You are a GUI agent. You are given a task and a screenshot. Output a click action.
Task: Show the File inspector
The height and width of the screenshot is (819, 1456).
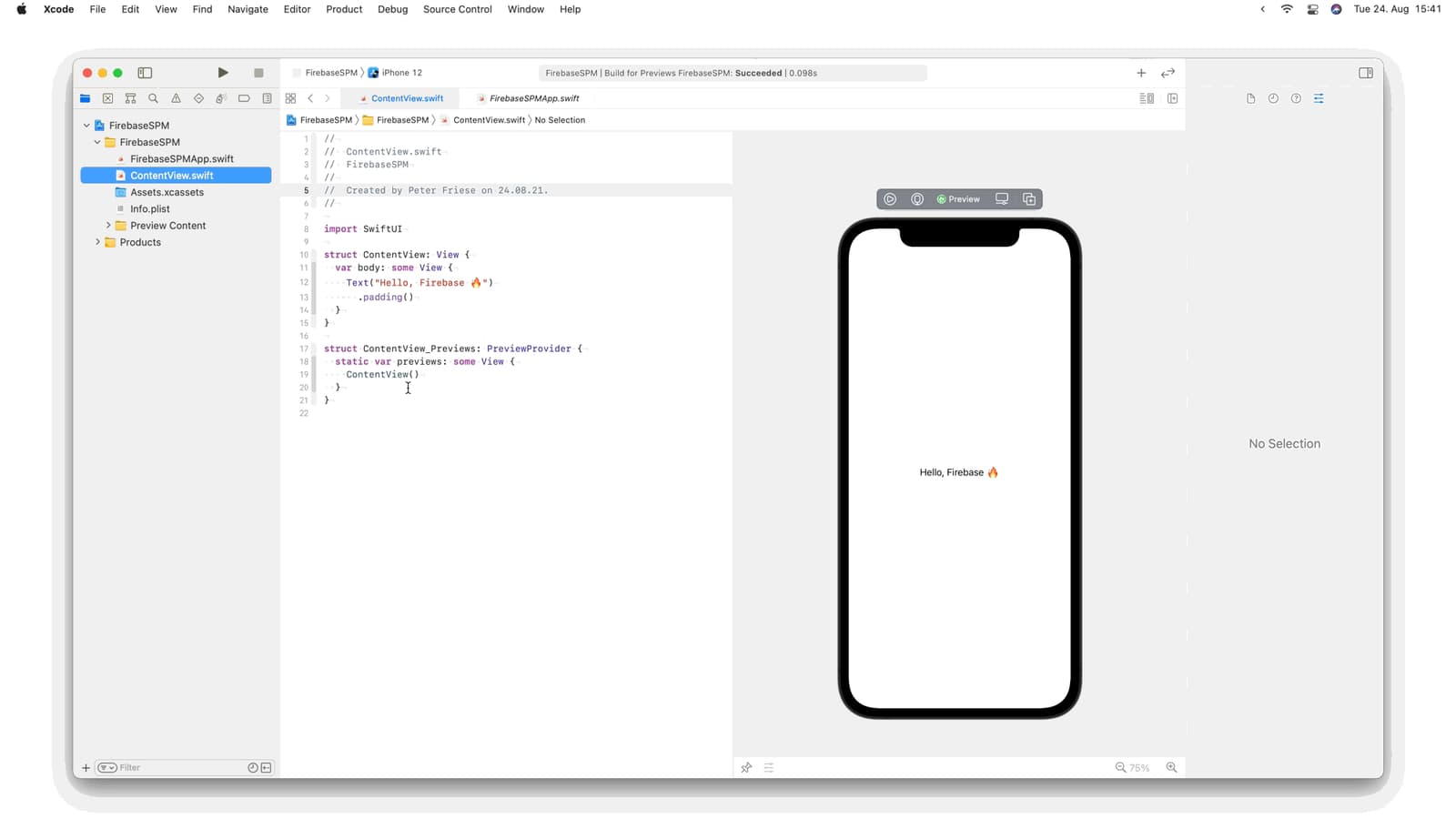point(1250,98)
